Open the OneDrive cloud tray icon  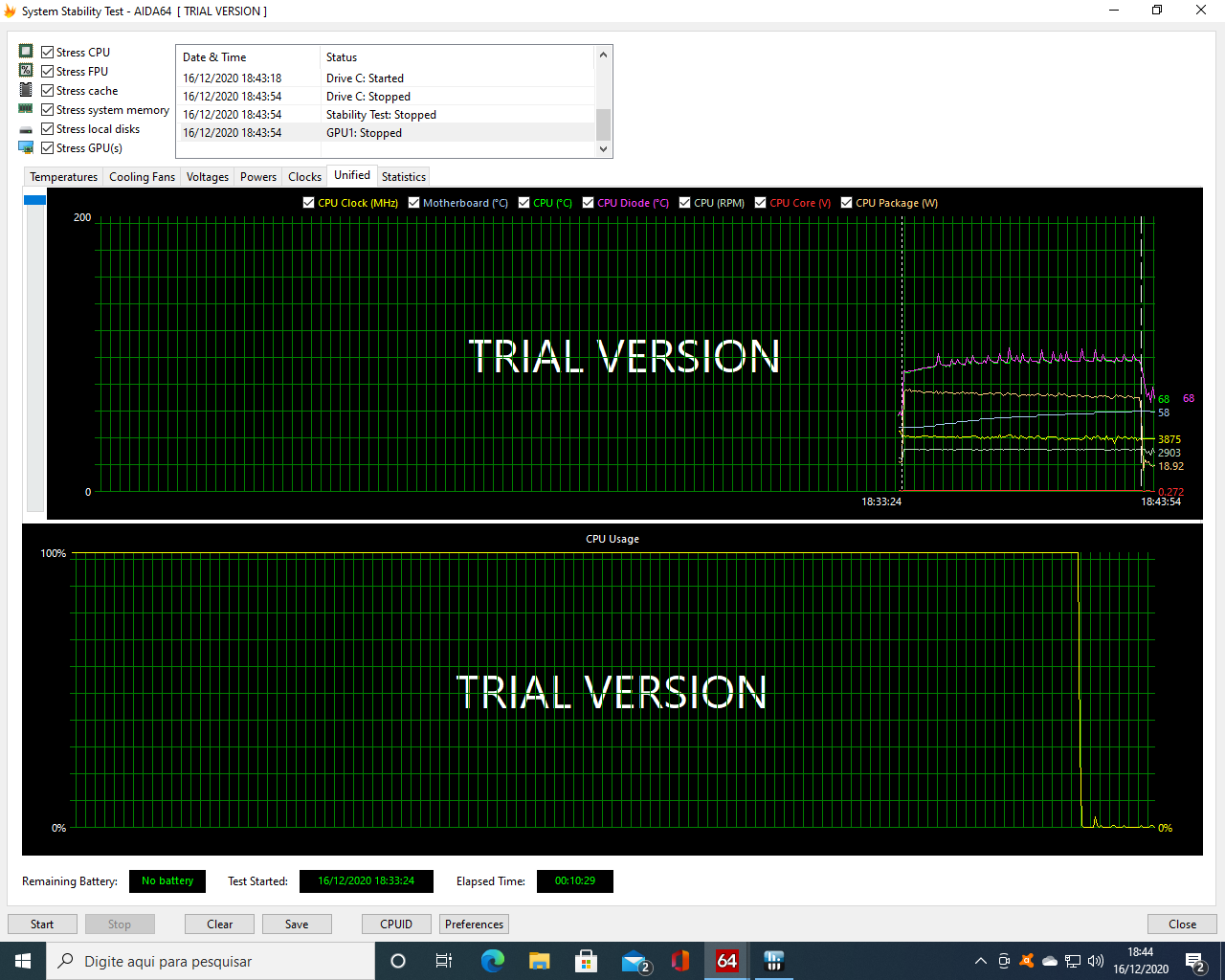pos(1050,961)
